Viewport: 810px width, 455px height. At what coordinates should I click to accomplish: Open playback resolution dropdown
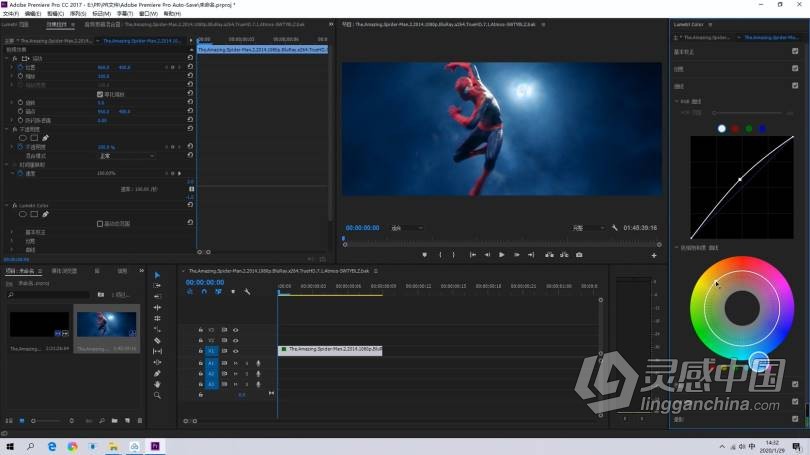[x=588, y=228]
